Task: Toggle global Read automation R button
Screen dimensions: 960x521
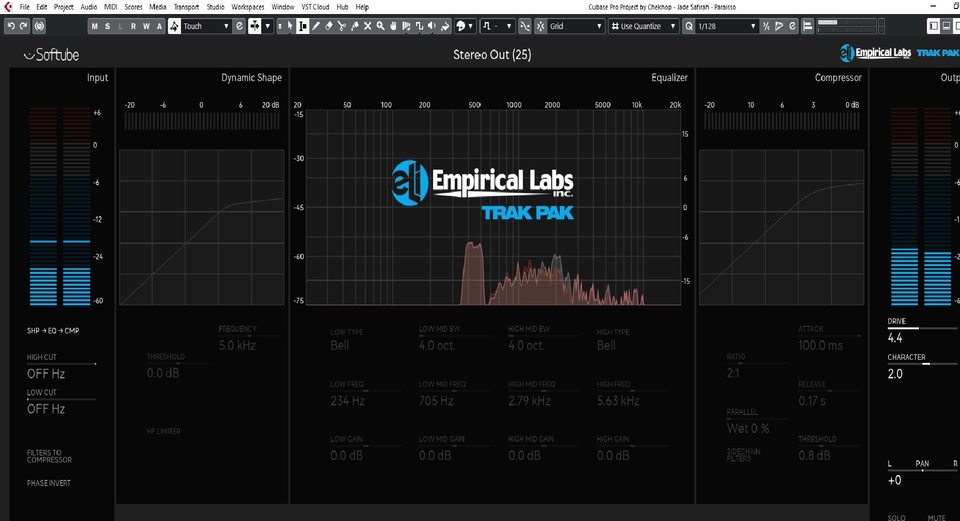Action: click(x=133, y=26)
